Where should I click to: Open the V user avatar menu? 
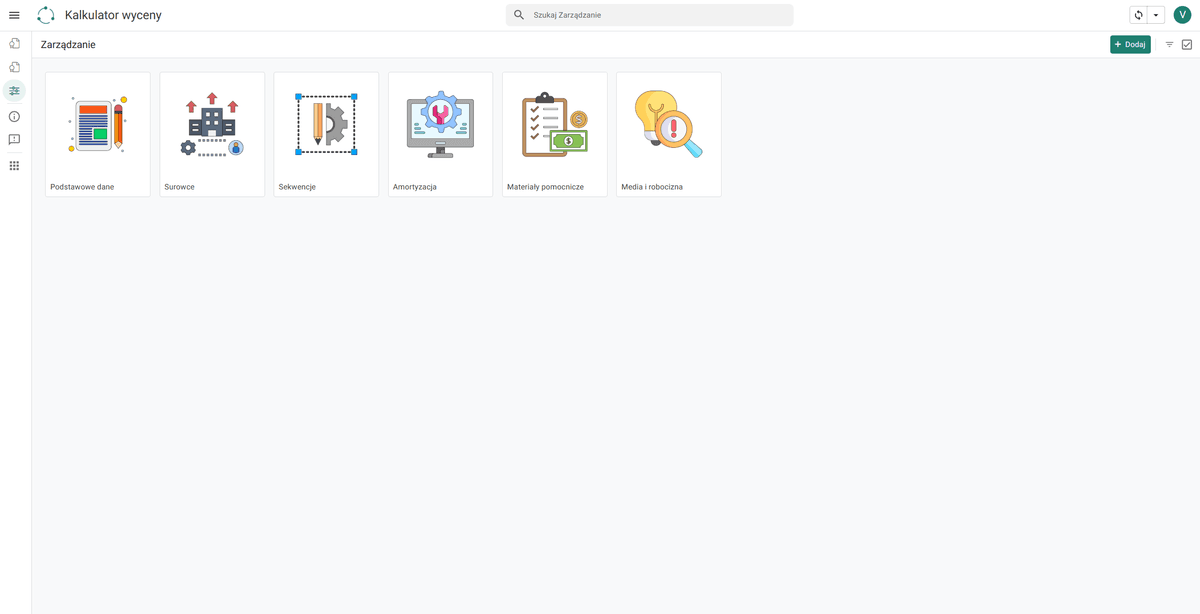click(1183, 15)
